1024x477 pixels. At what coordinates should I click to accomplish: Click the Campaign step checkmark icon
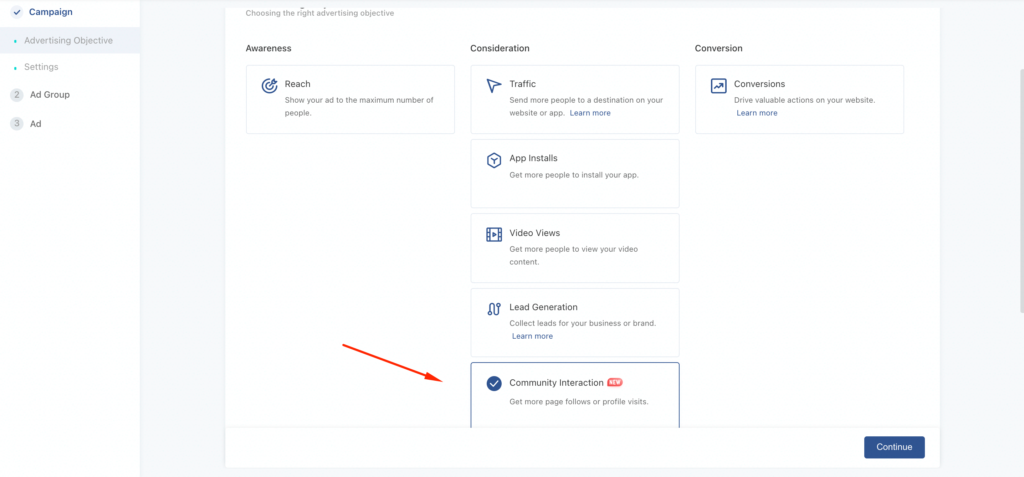click(17, 12)
